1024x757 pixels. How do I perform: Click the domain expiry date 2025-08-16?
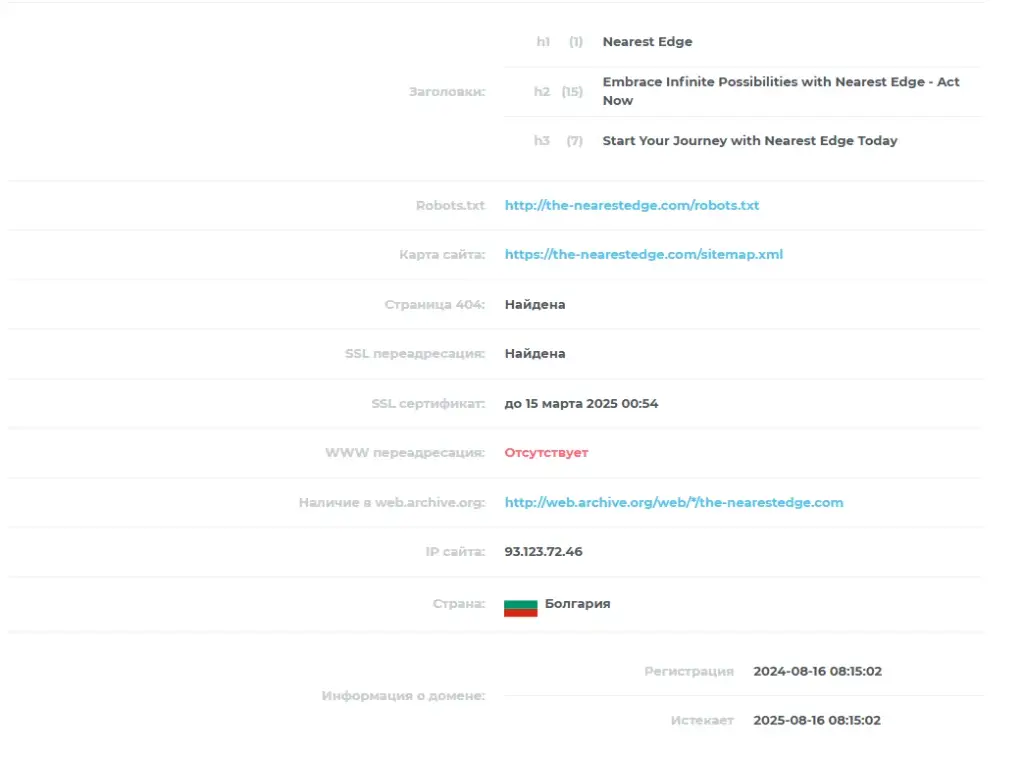coord(817,720)
